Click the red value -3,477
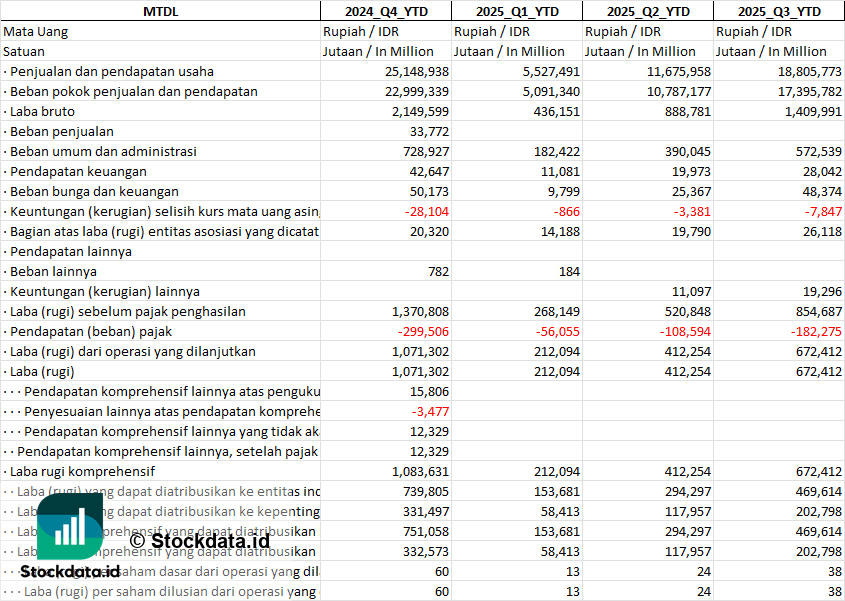 pos(430,411)
